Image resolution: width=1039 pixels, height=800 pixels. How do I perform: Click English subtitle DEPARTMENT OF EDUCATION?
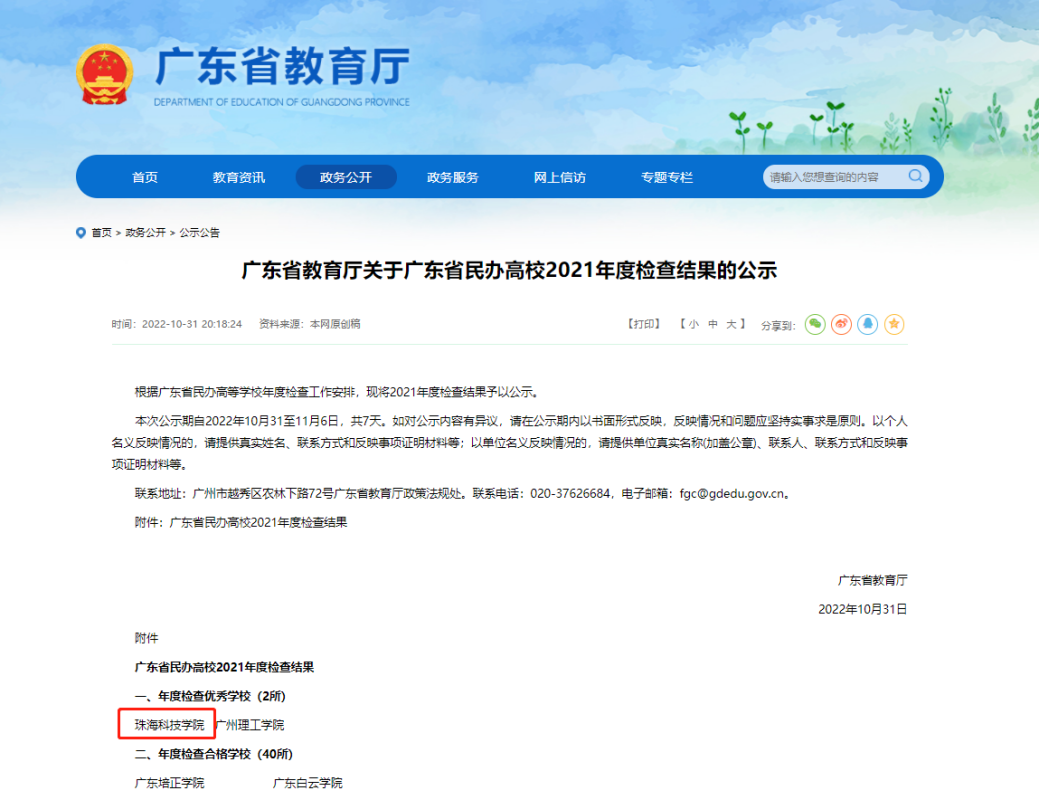click(x=282, y=102)
